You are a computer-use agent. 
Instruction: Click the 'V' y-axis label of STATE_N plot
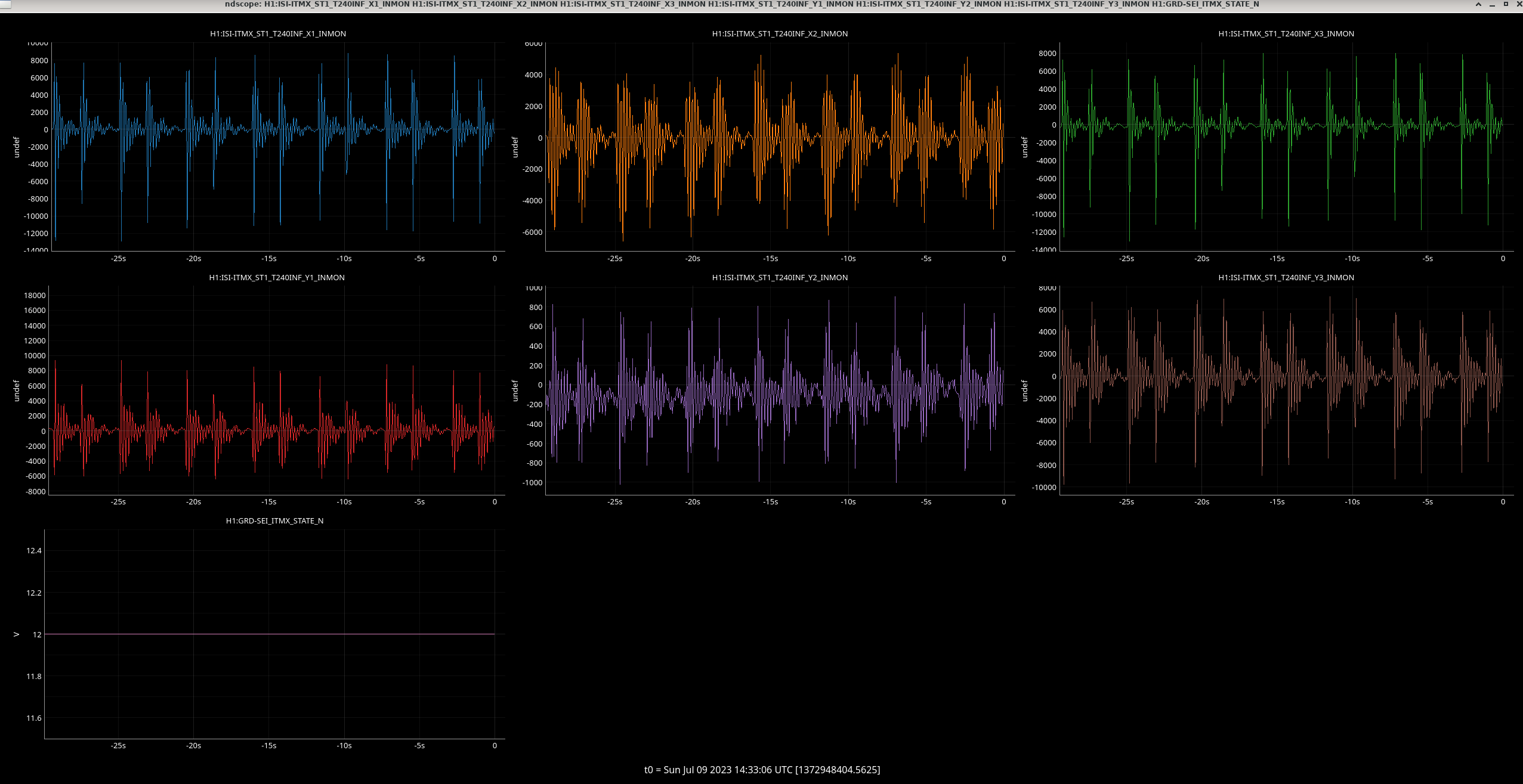pyautogui.click(x=17, y=634)
